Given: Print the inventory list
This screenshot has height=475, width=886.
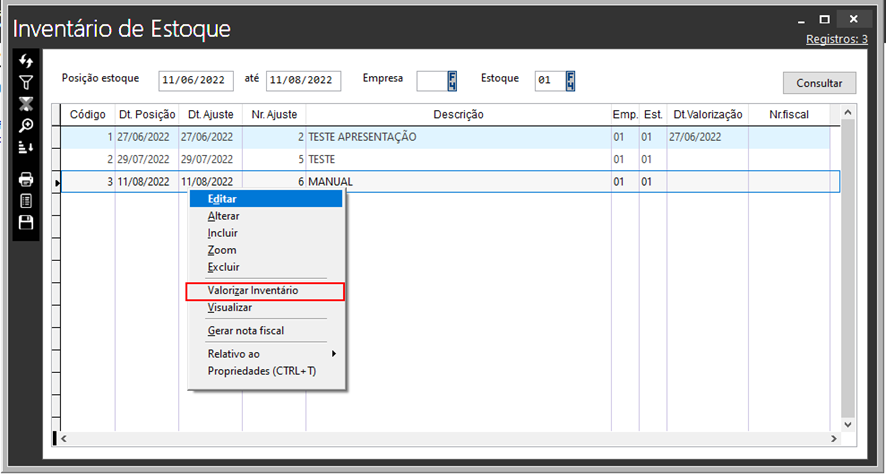Looking at the screenshot, I should [26, 180].
